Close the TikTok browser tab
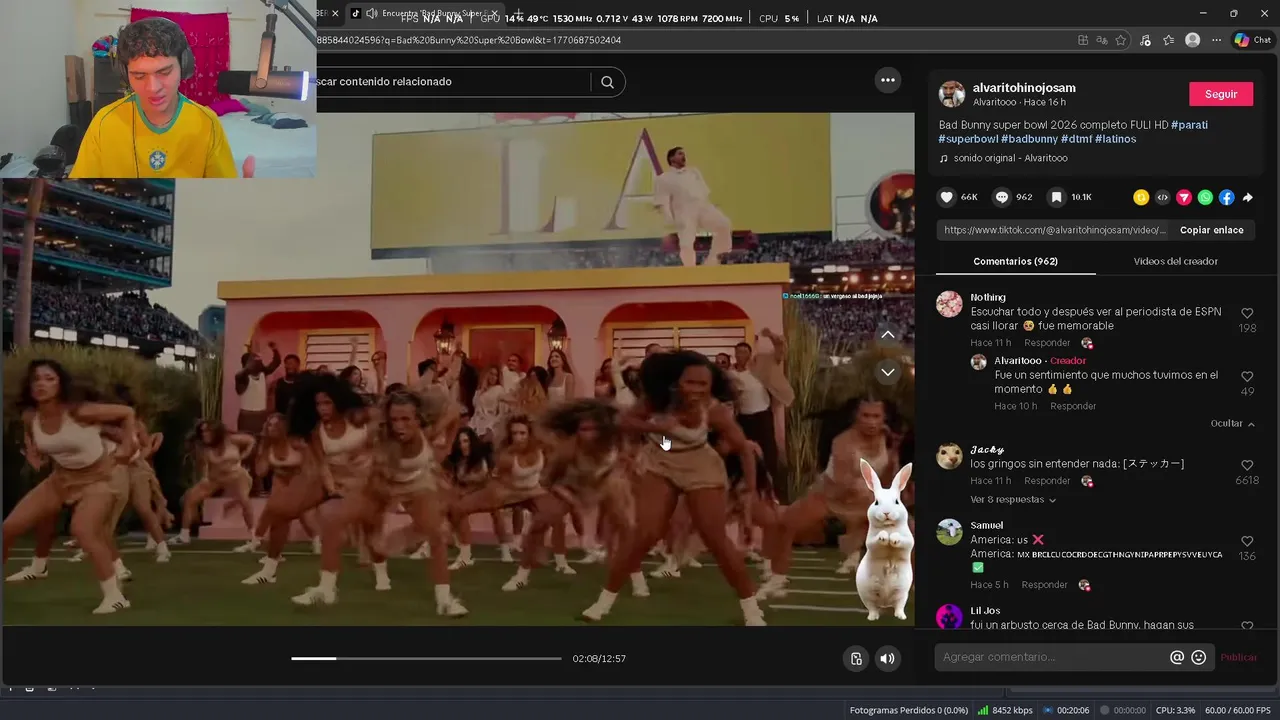 [494, 14]
